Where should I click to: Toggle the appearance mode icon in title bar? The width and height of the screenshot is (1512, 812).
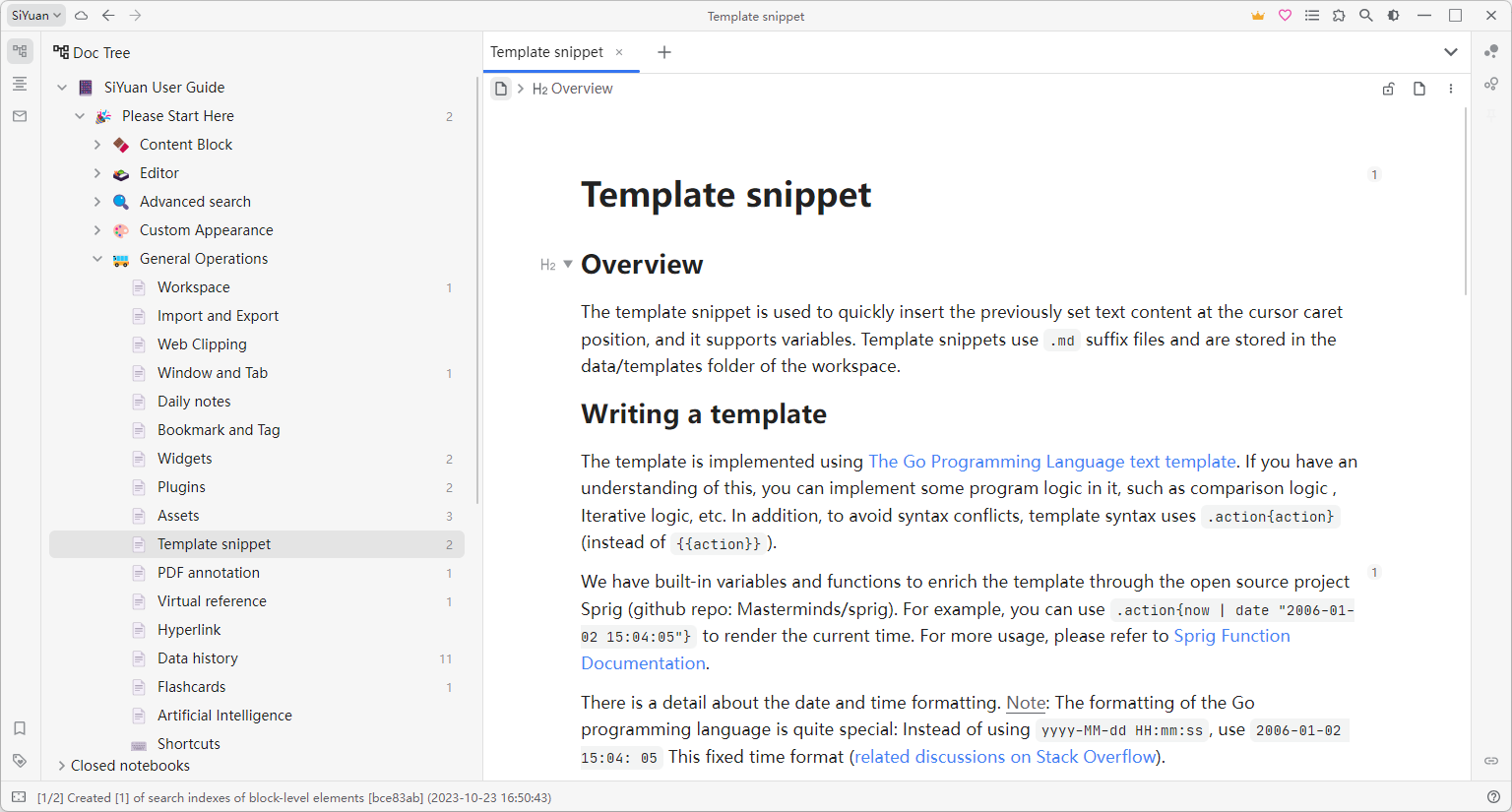[1393, 16]
